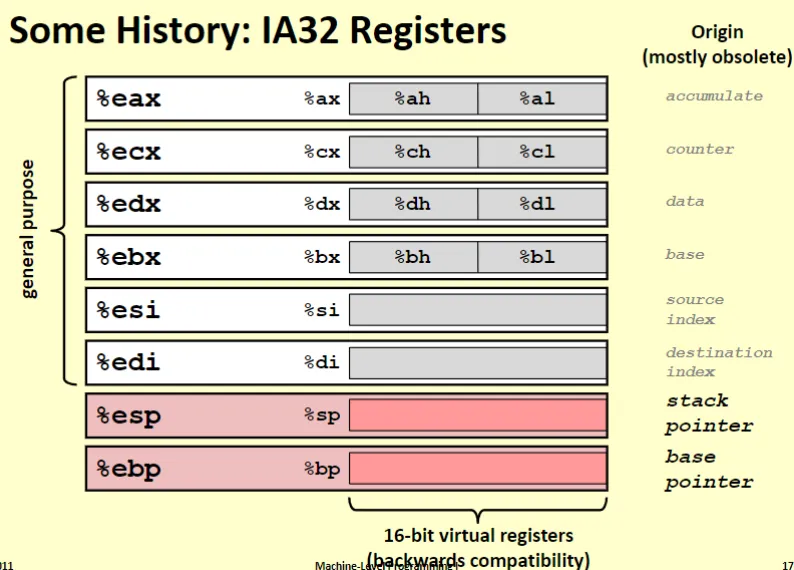Click the %edx register label
Viewport: 794px width, 570px height.
click(x=128, y=204)
